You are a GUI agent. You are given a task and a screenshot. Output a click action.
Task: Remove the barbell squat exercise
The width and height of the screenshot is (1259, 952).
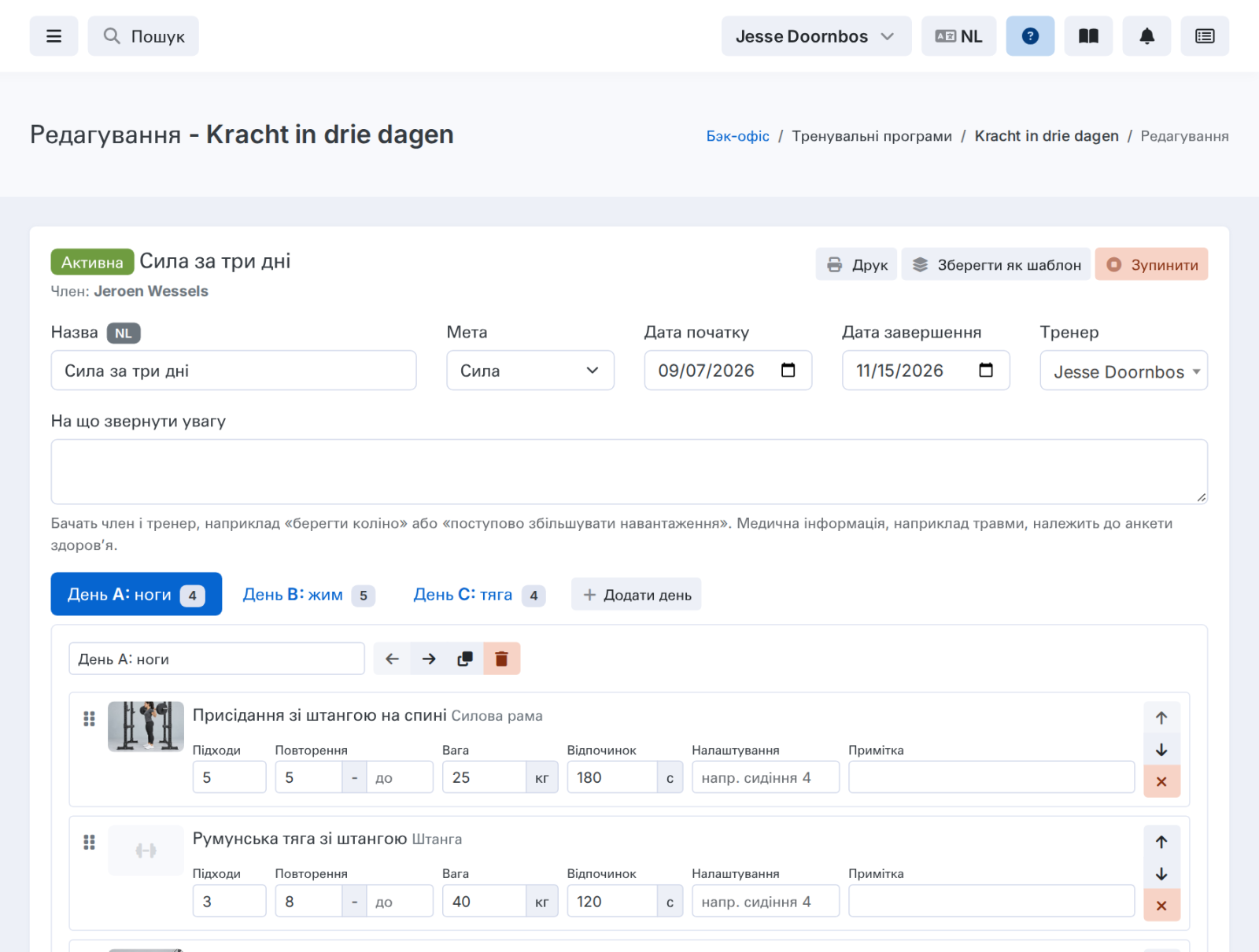pyautogui.click(x=1161, y=781)
